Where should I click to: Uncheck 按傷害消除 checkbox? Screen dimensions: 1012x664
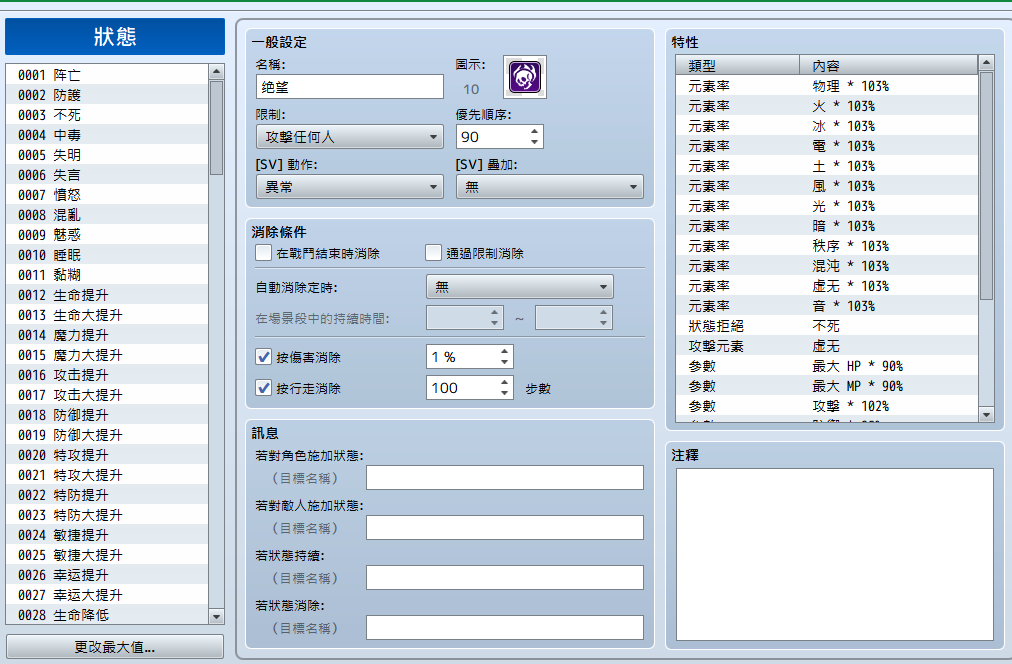tap(263, 357)
